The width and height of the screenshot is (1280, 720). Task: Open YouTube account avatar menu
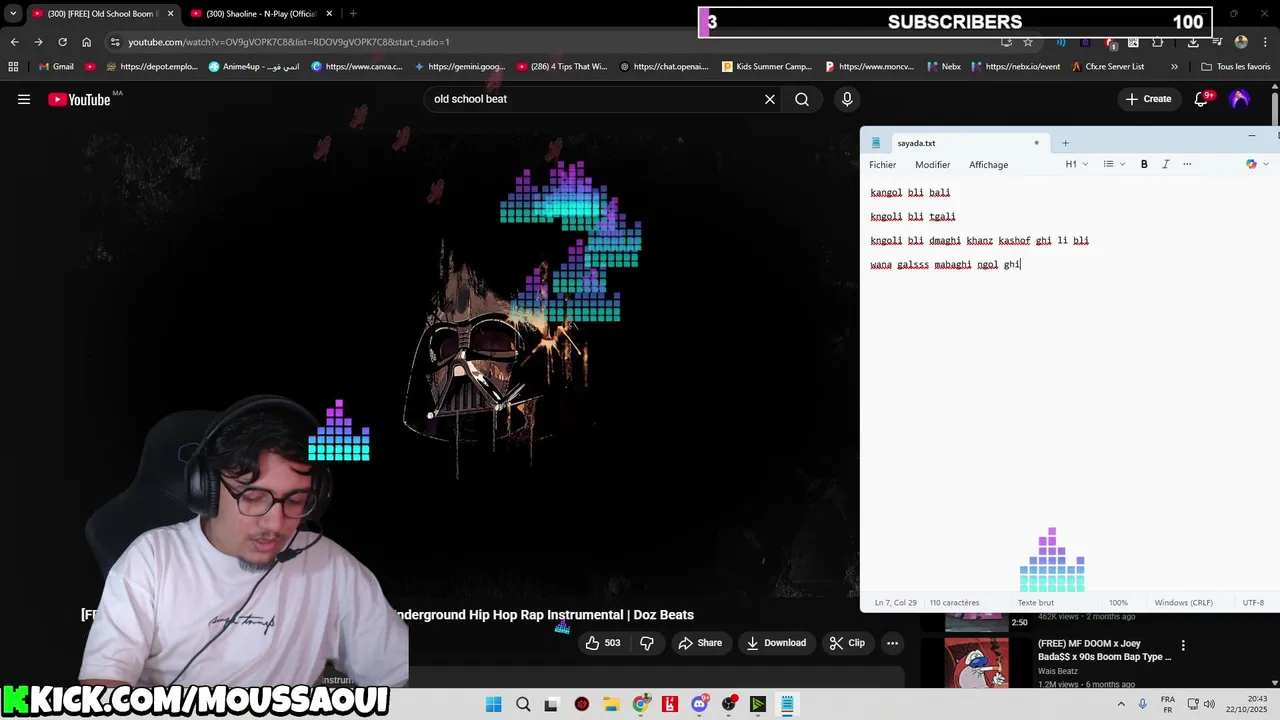point(1240,99)
